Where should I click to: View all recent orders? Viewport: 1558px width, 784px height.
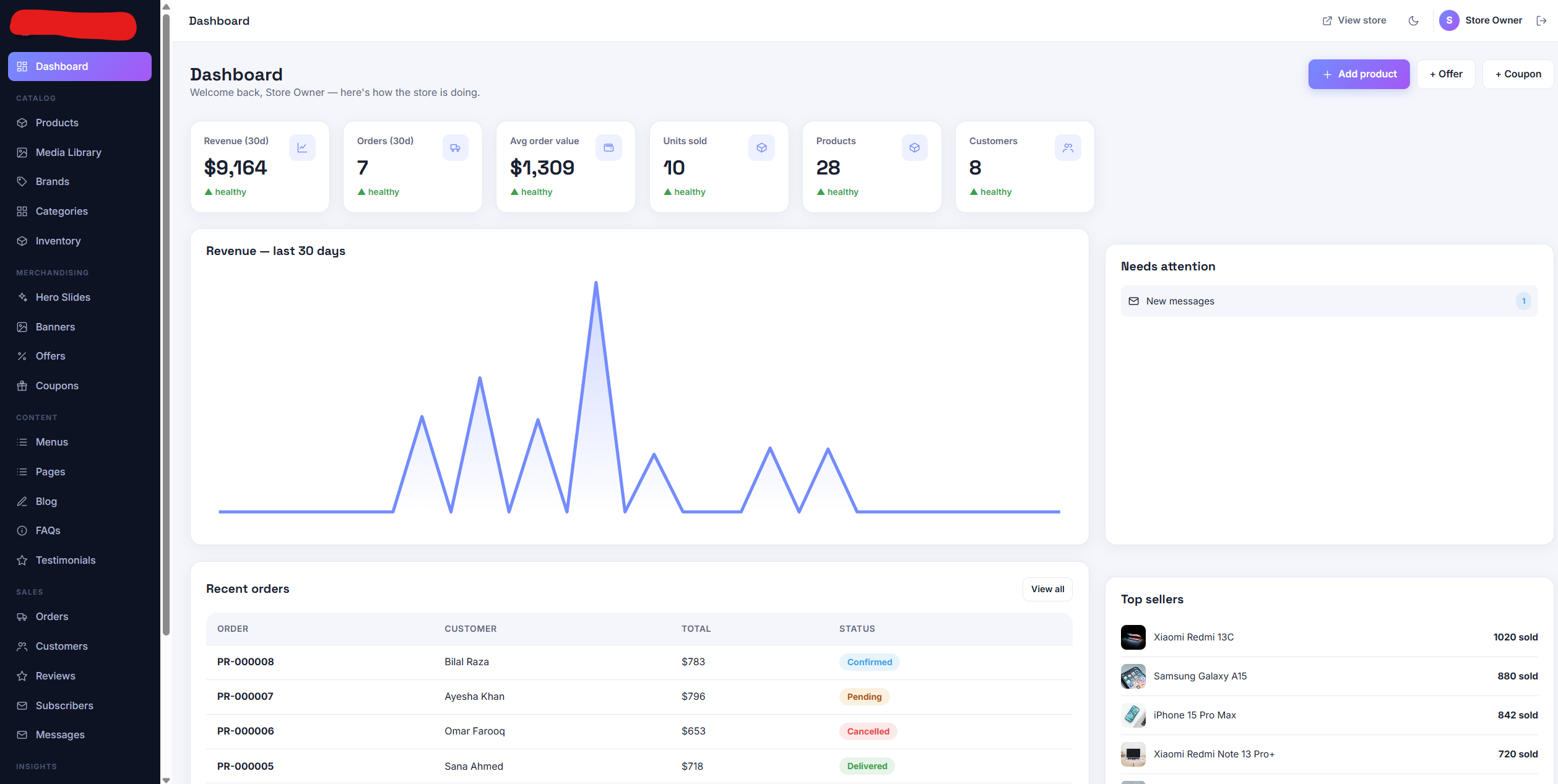pos(1047,589)
